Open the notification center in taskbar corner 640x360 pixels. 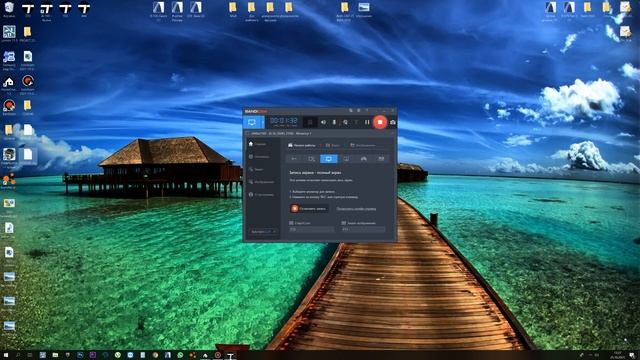(632, 355)
